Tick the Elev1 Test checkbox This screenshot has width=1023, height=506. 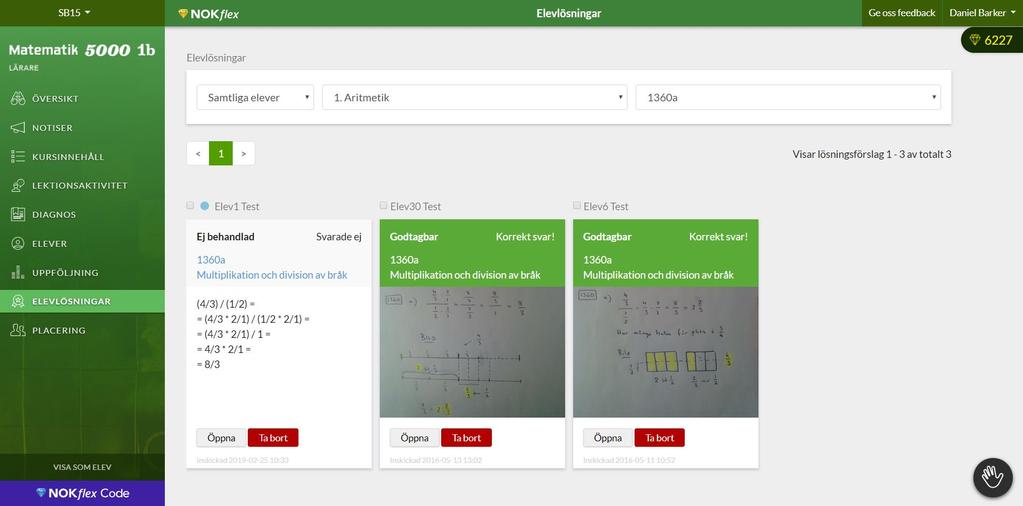[x=191, y=205]
